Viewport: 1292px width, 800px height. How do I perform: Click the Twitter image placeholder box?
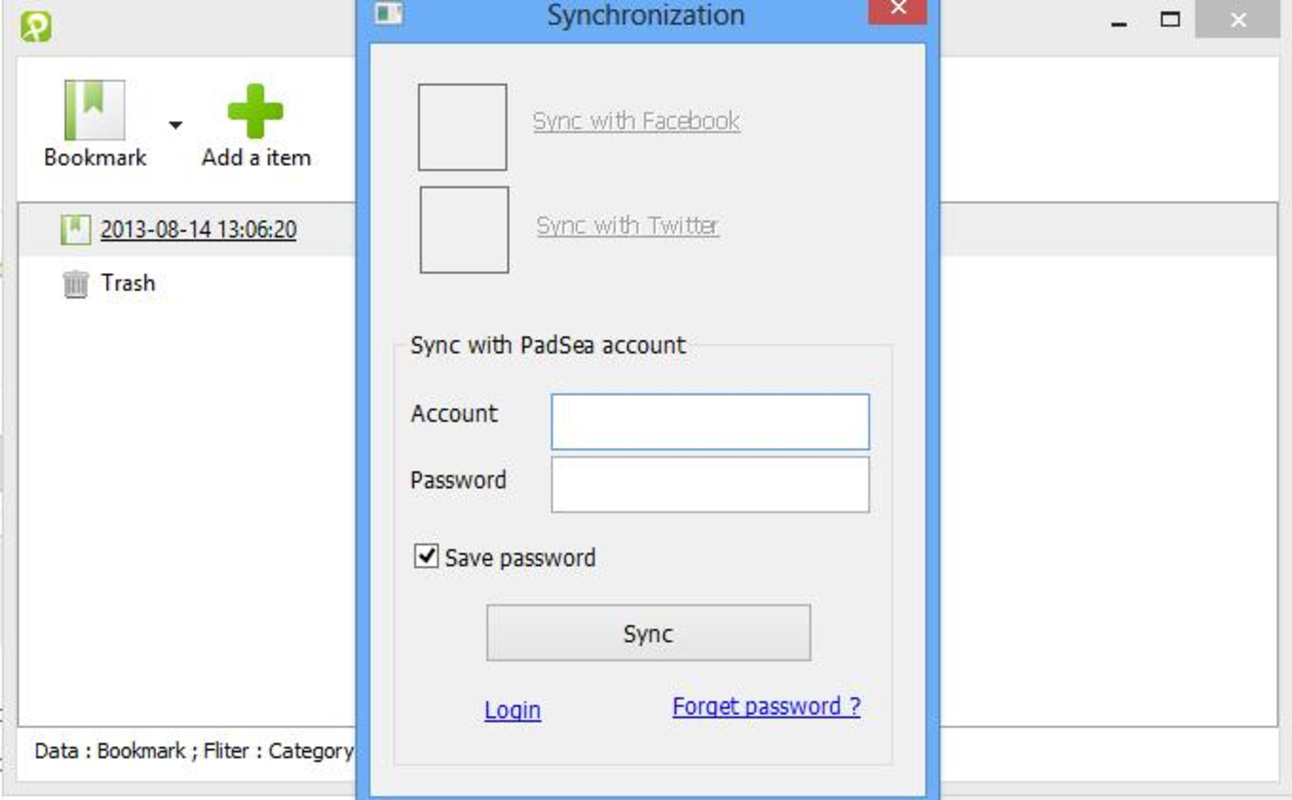coord(464,229)
